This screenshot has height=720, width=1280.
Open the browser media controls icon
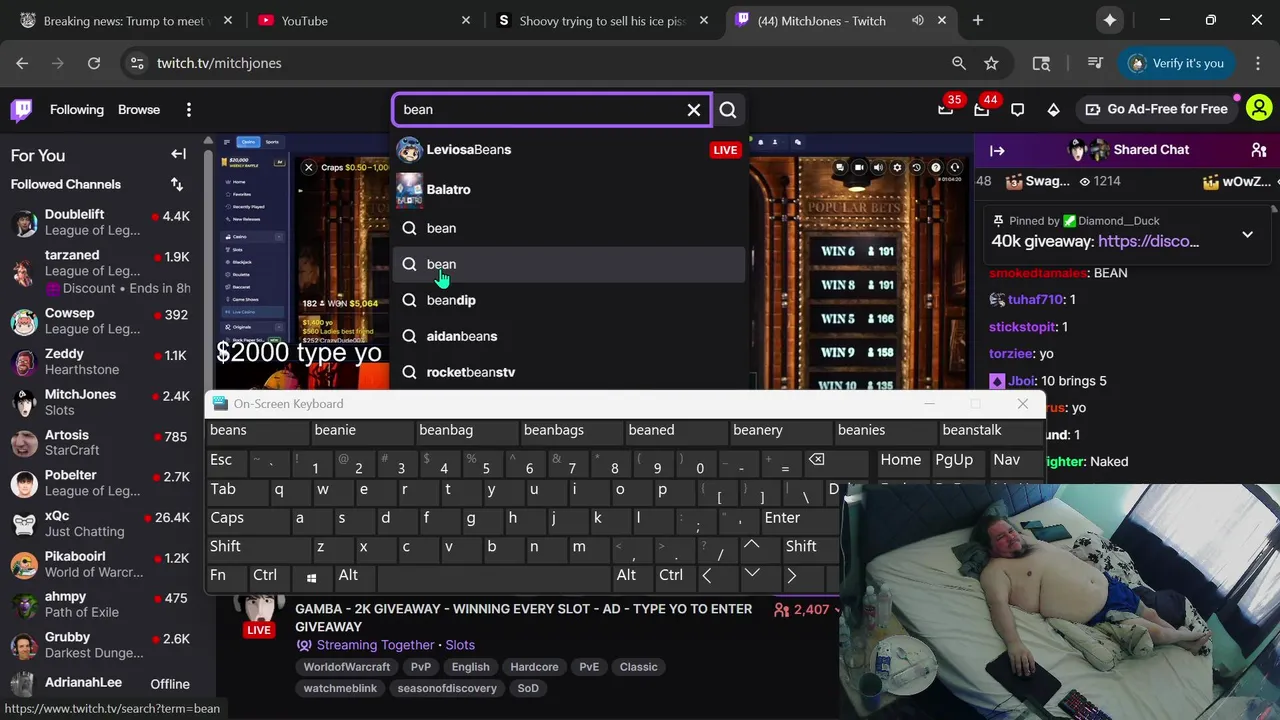tap(1093, 63)
